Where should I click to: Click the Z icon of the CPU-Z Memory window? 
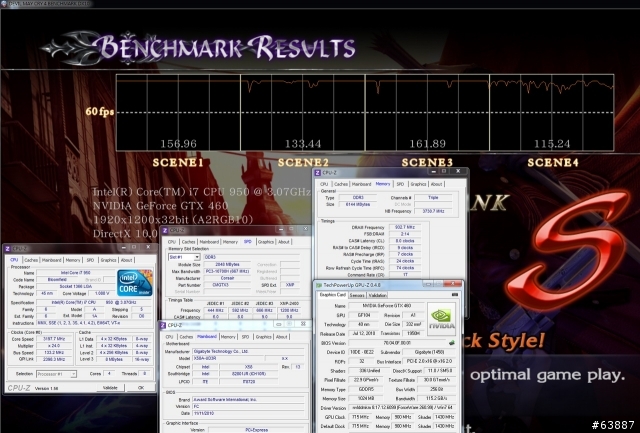(318, 173)
